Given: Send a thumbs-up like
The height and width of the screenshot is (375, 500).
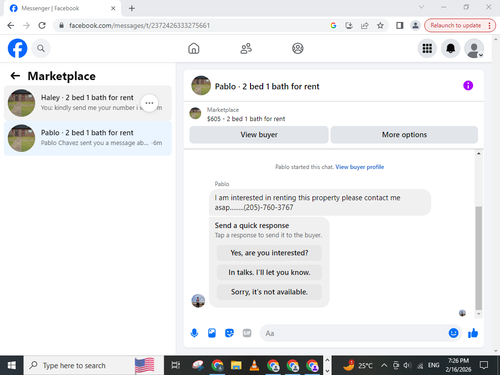Looking at the screenshot, I should (x=473, y=333).
